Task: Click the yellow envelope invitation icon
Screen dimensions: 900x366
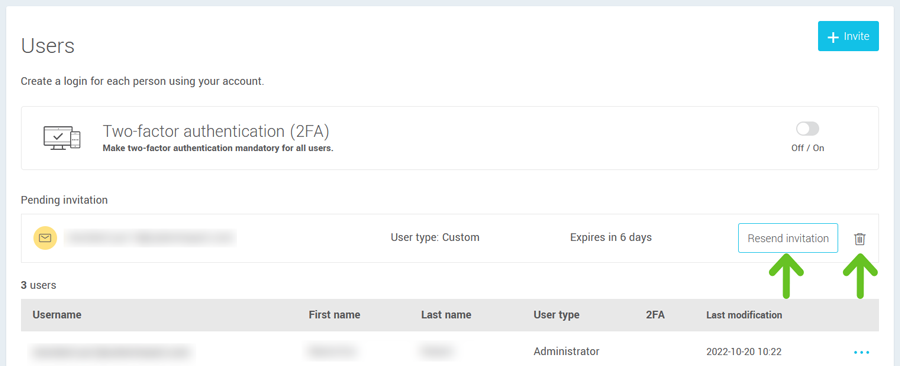Action: point(45,238)
